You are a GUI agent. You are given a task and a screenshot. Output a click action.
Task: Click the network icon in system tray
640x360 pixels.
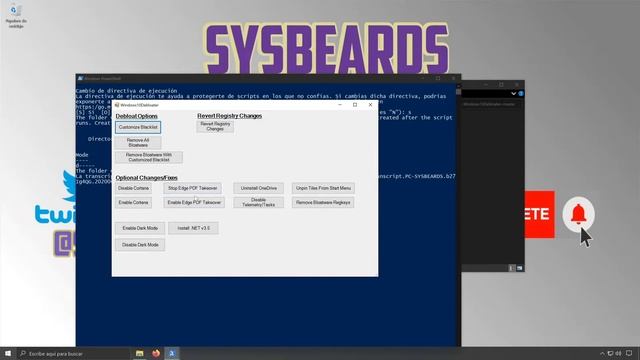[611, 353]
